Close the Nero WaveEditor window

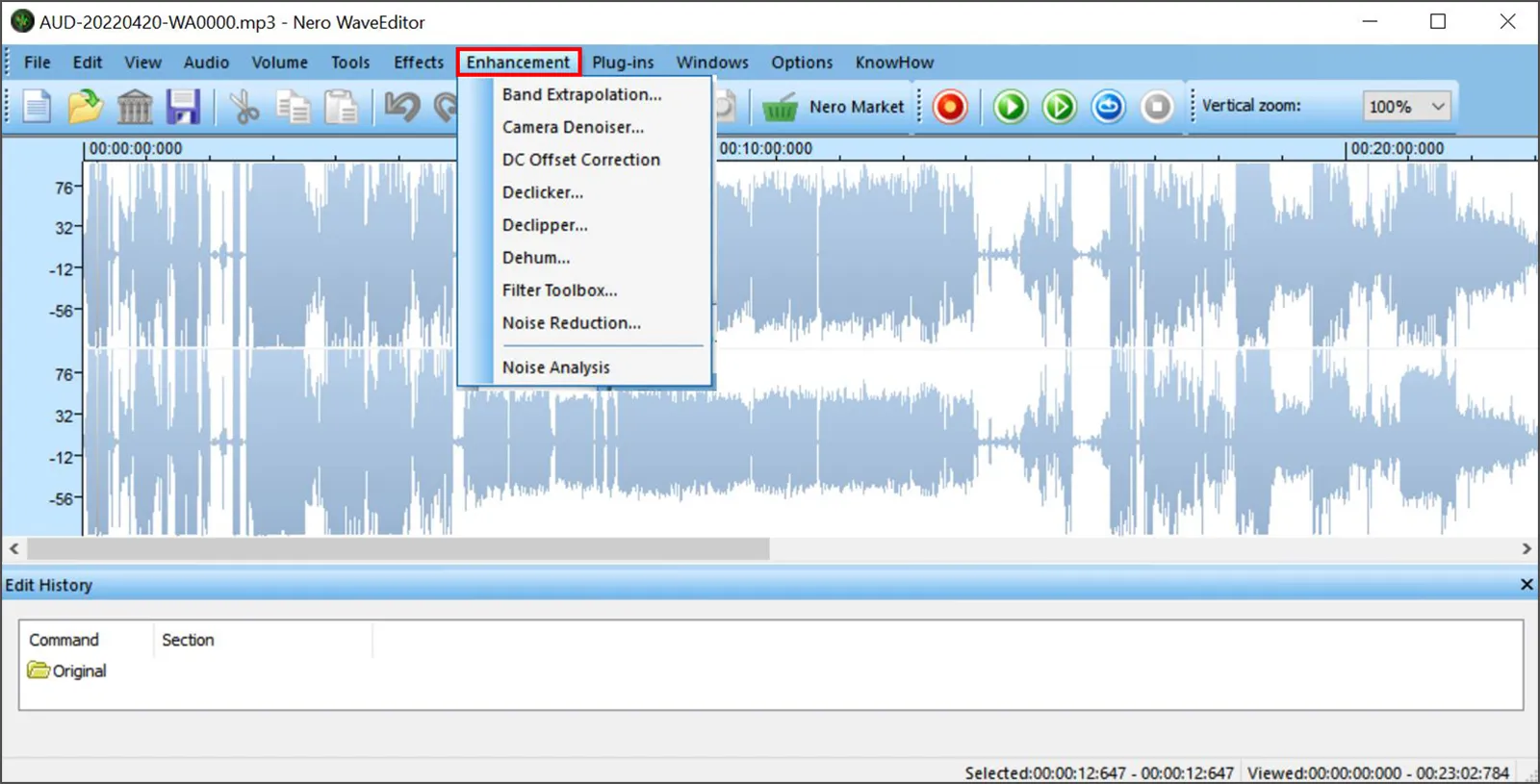coord(1507,21)
